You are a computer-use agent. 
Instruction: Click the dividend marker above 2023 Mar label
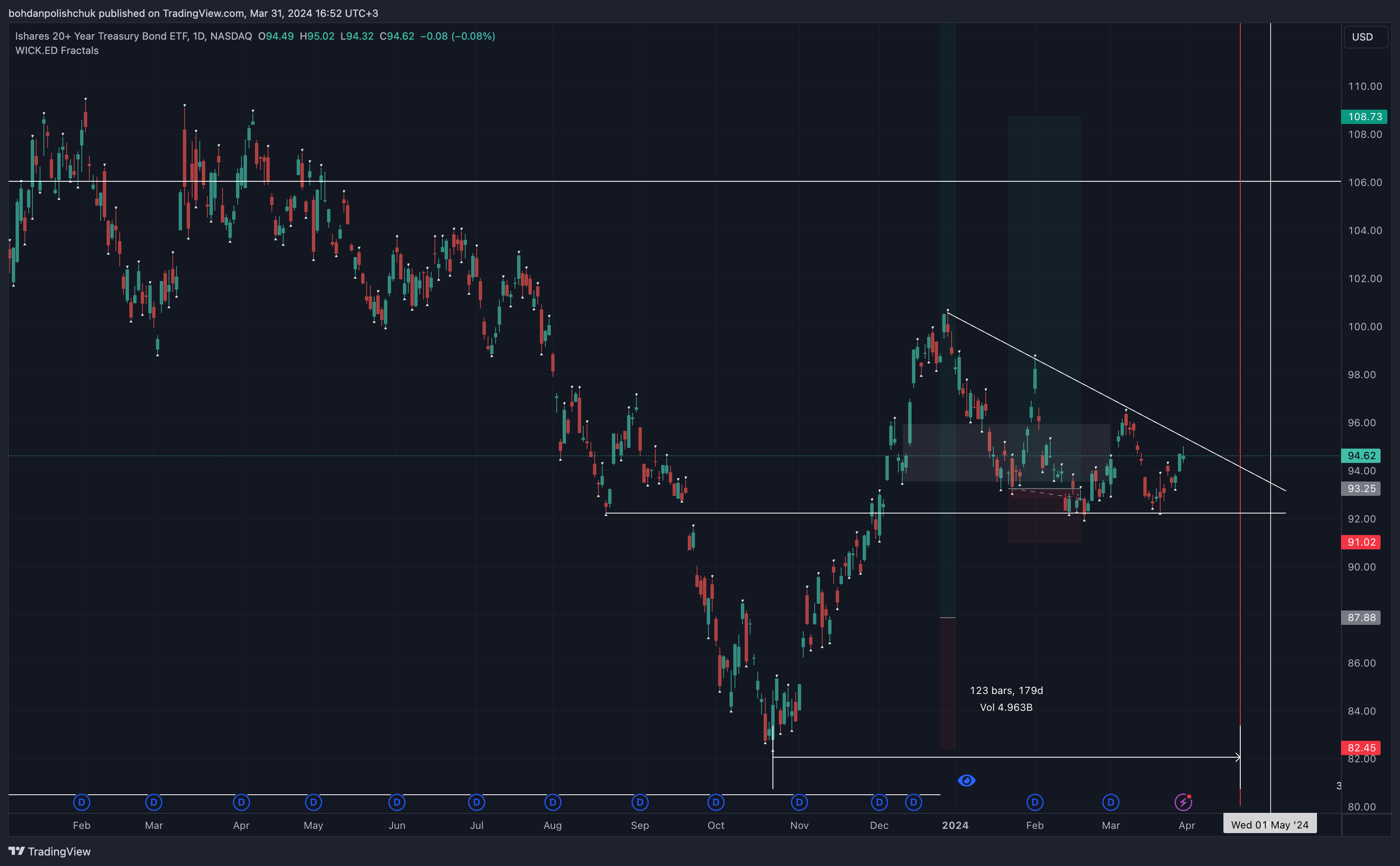tap(153, 802)
